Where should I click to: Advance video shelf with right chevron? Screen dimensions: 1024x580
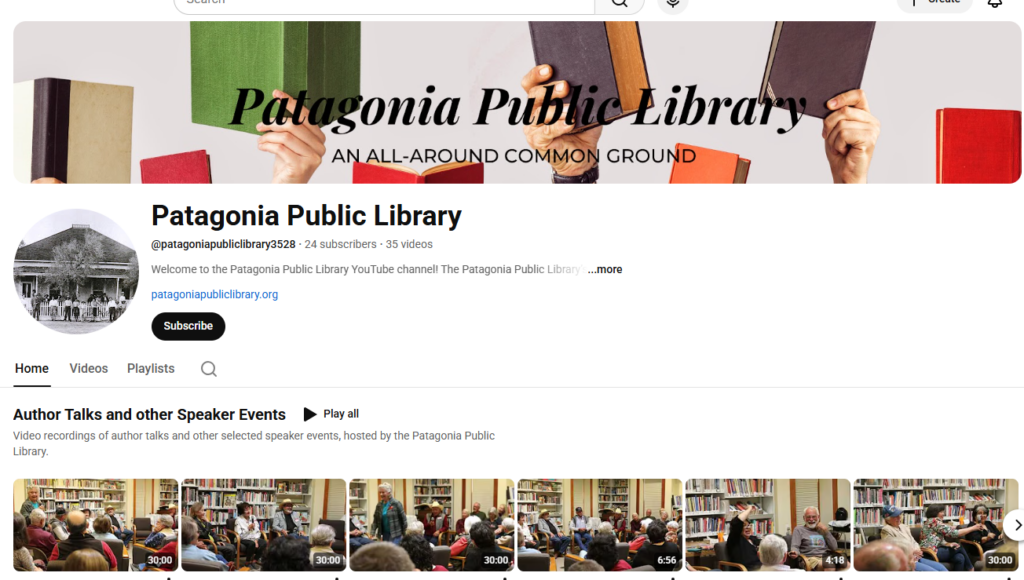1016,525
